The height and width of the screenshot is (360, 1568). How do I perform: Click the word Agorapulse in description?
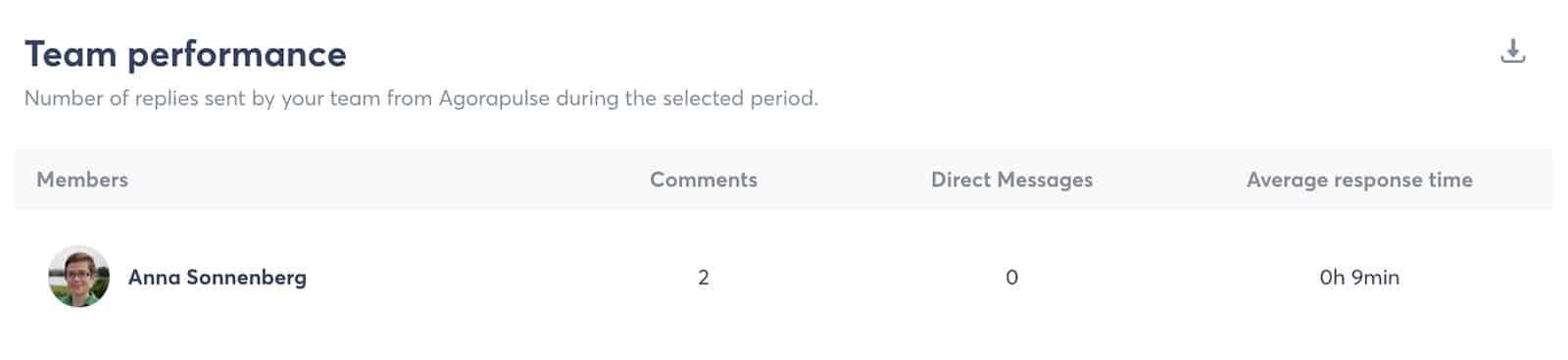494,99
